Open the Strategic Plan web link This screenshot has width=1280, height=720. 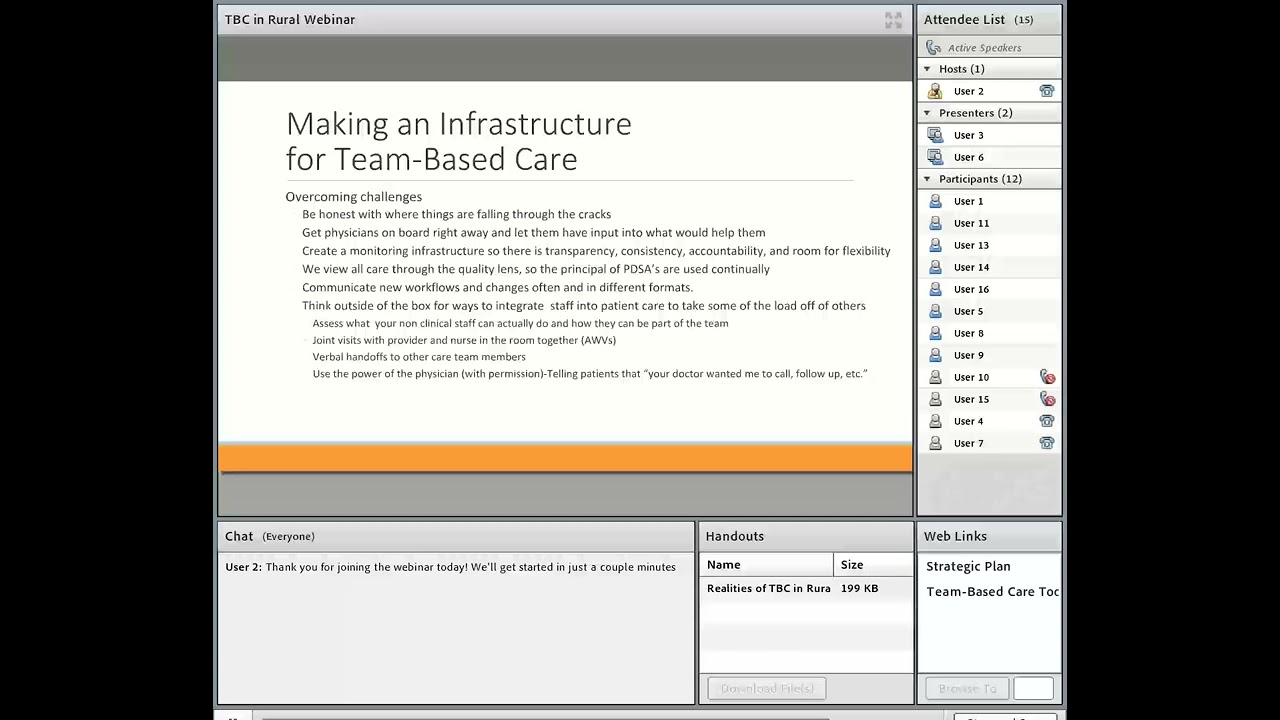[968, 566]
